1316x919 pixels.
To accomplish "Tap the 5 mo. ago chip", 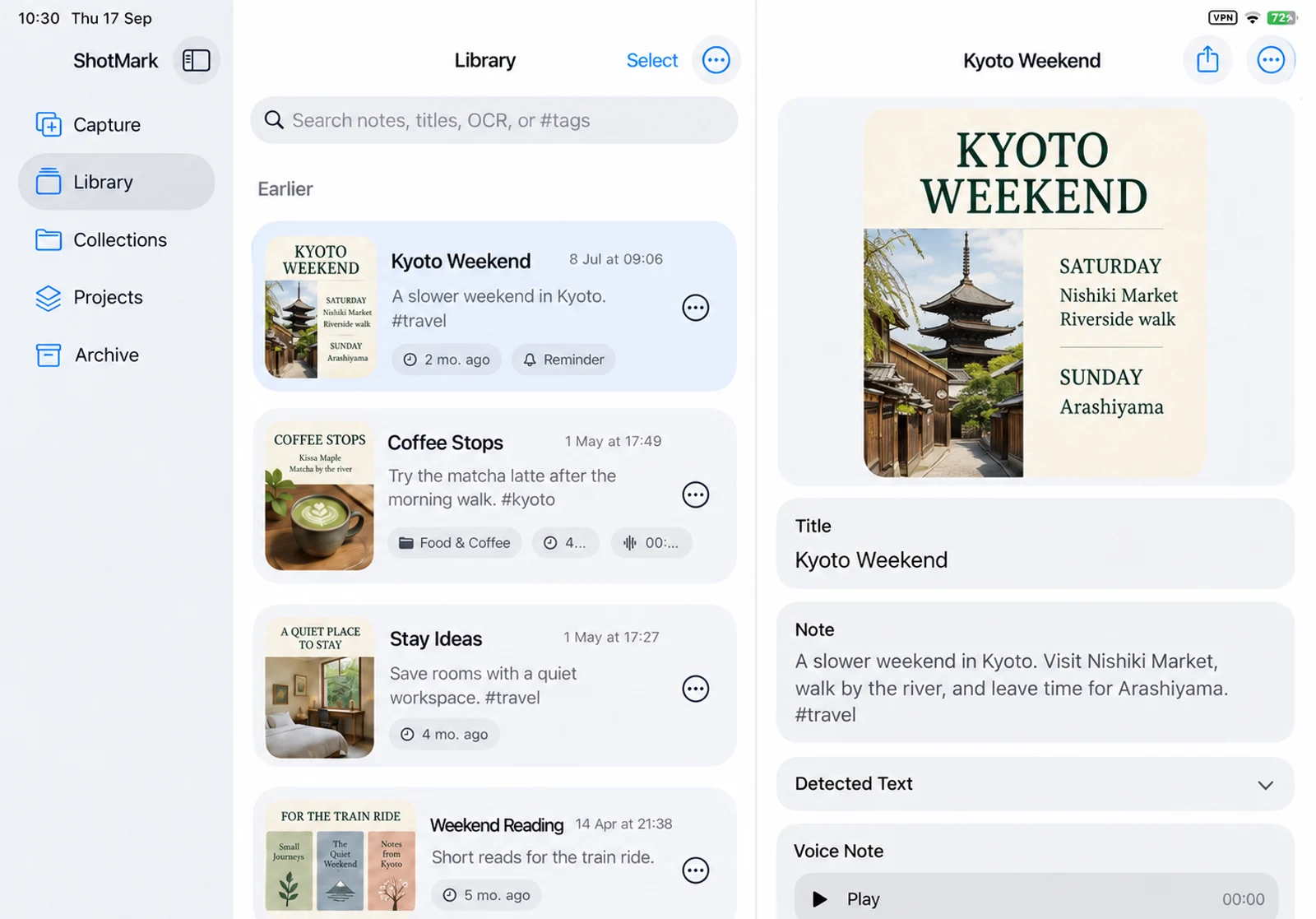I will [x=486, y=895].
